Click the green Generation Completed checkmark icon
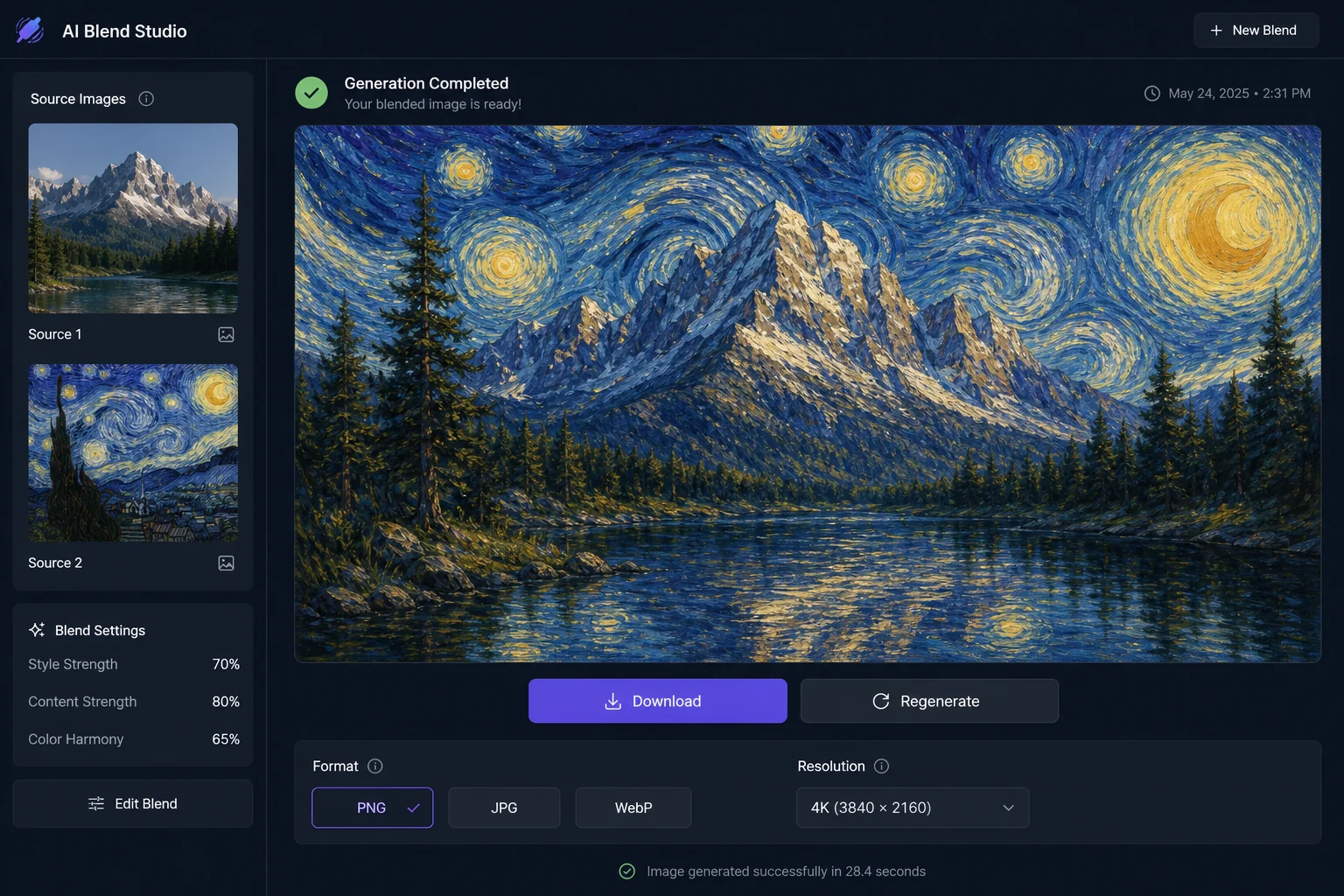This screenshot has height=896, width=1344. click(x=311, y=93)
